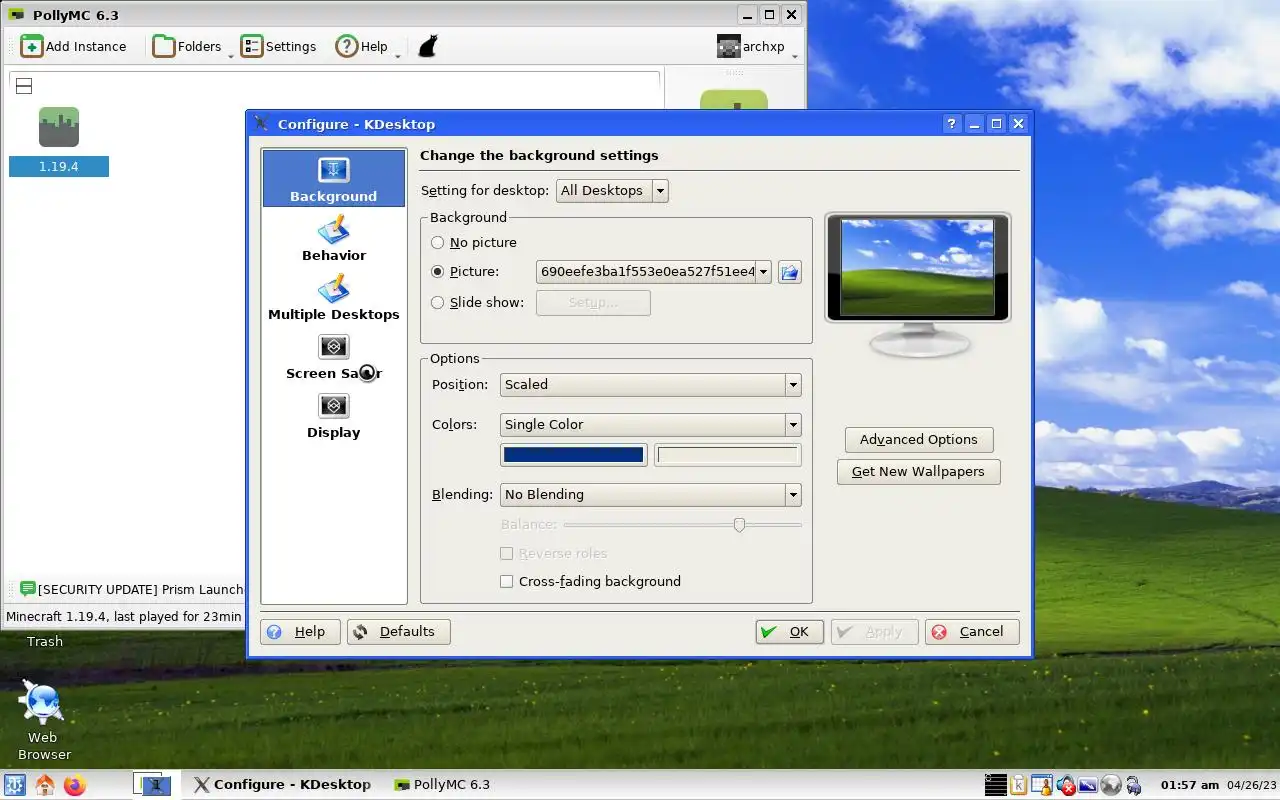Click the desktop pager icon on taskbar
The height and width of the screenshot is (800, 1280).
click(x=153, y=785)
